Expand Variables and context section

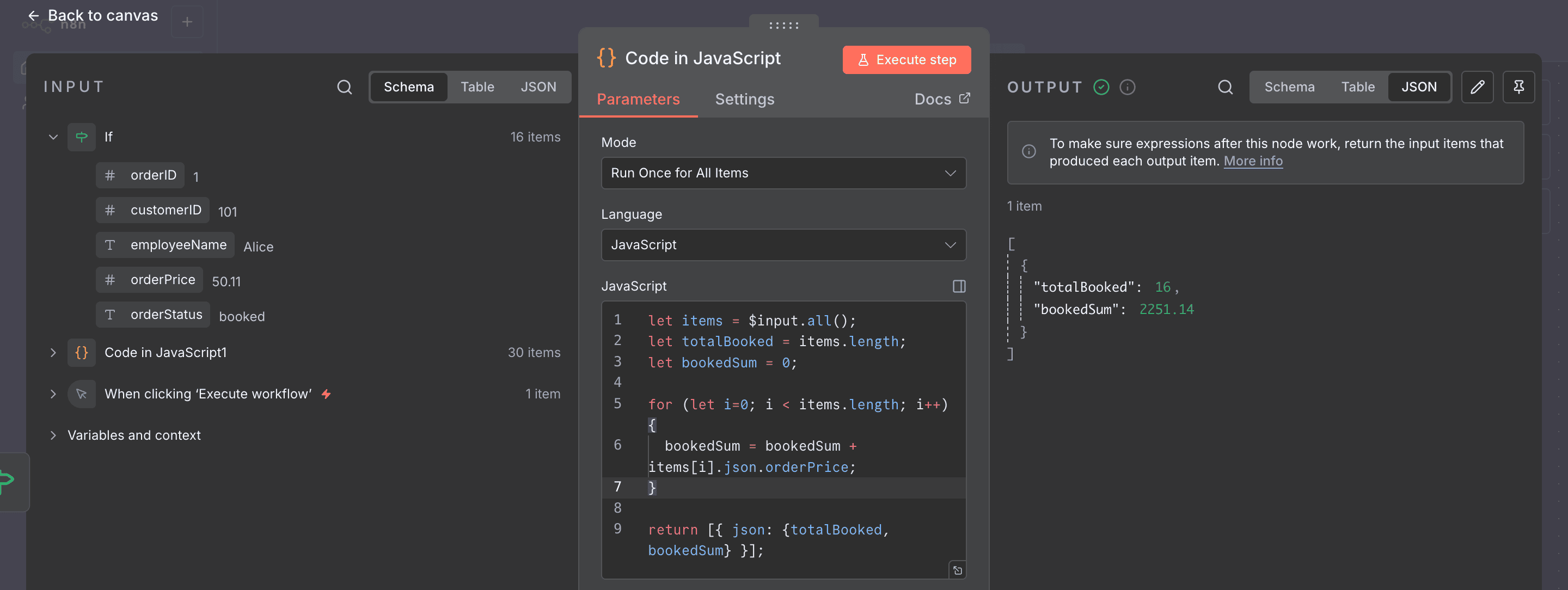pos(53,435)
